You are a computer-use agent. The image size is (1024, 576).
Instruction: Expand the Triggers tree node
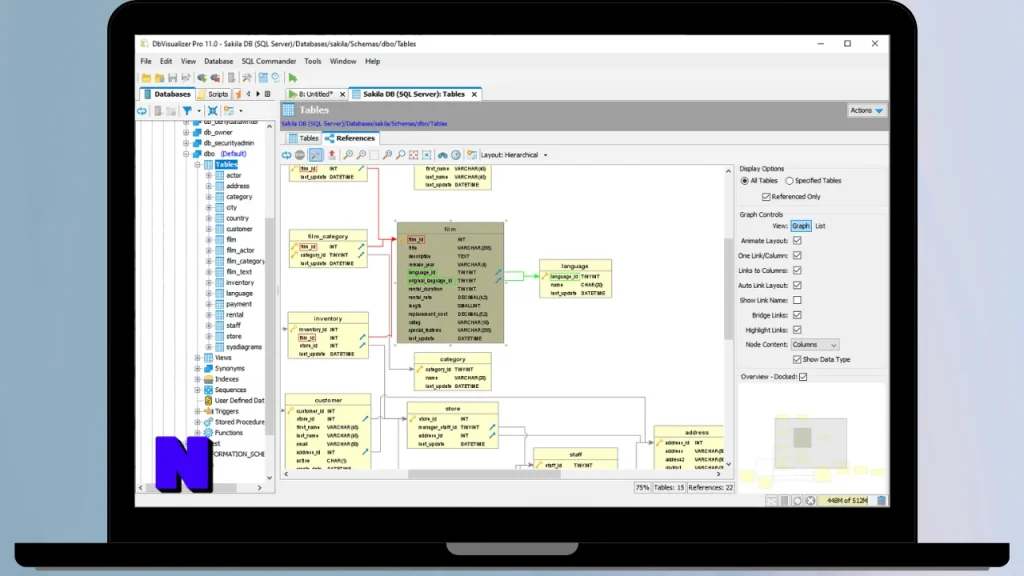pos(197,411)
